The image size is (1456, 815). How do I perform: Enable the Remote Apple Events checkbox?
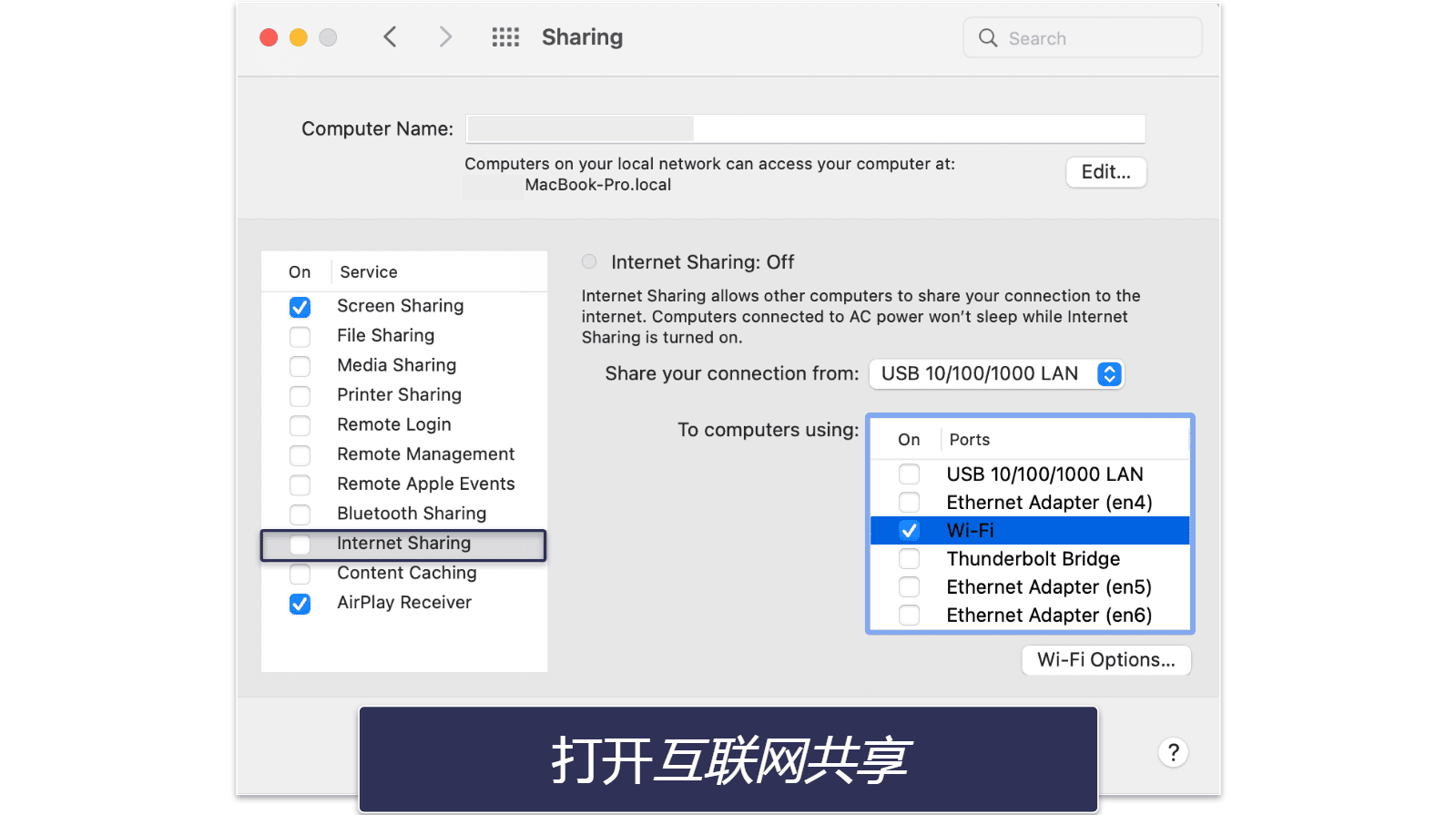point(300,484)
